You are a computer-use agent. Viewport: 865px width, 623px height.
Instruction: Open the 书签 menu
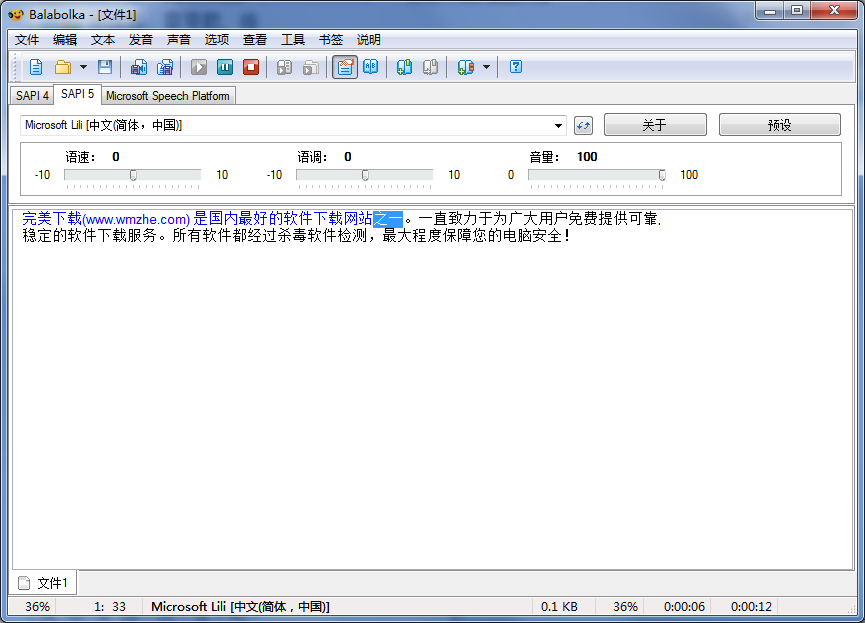point(331,40)
